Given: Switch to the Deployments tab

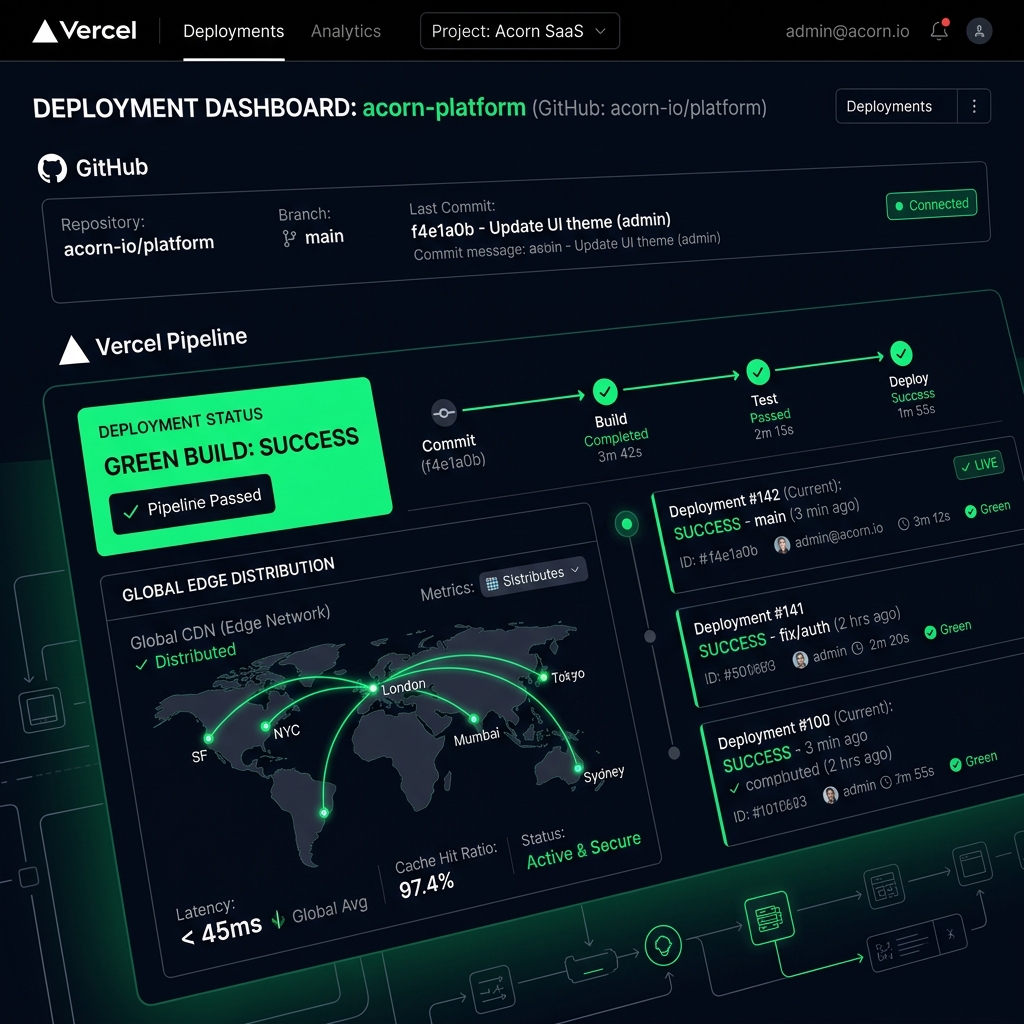Looking at the screenshot, I should click(x=233, y=31).
